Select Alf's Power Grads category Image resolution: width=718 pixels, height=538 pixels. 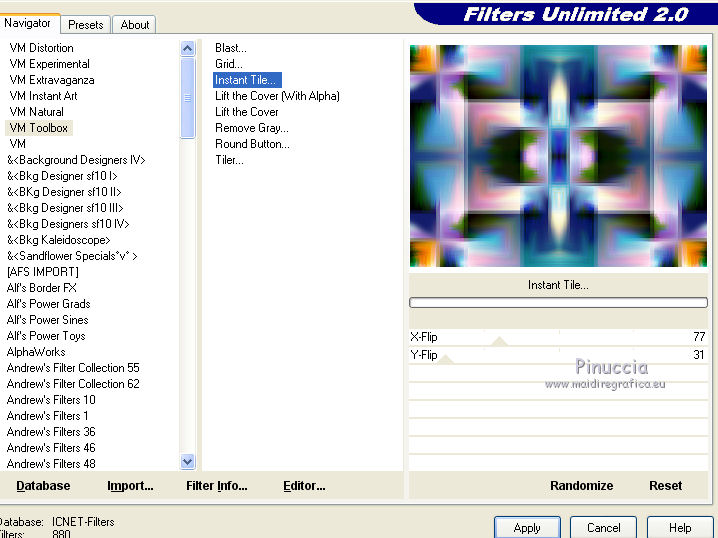[x=49, y=304]
